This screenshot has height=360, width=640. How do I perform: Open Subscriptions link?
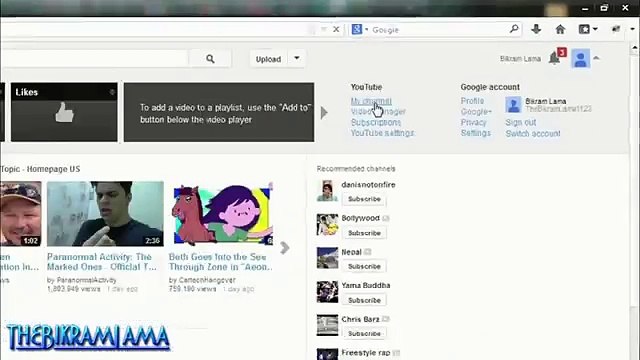point(376,122)
